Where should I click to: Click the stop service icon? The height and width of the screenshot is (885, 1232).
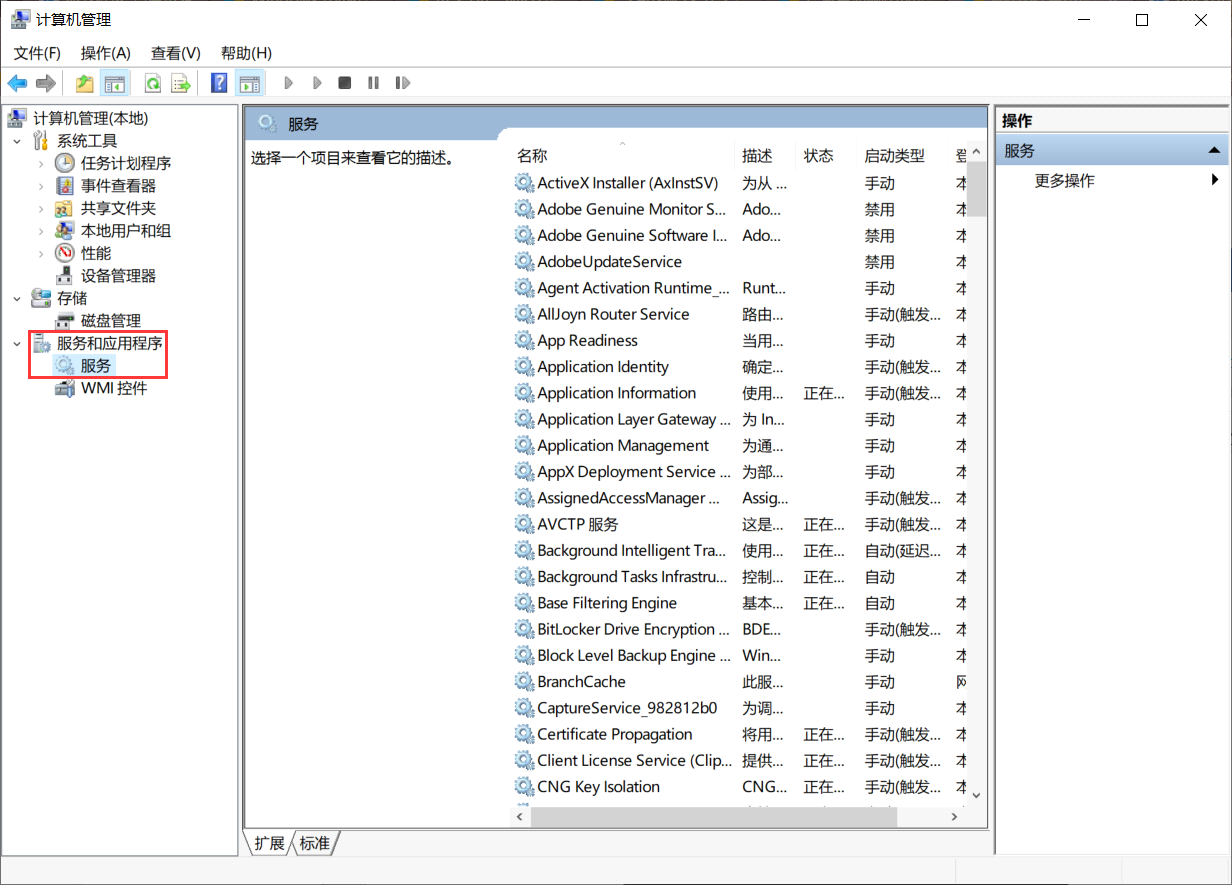pos(344,82)
